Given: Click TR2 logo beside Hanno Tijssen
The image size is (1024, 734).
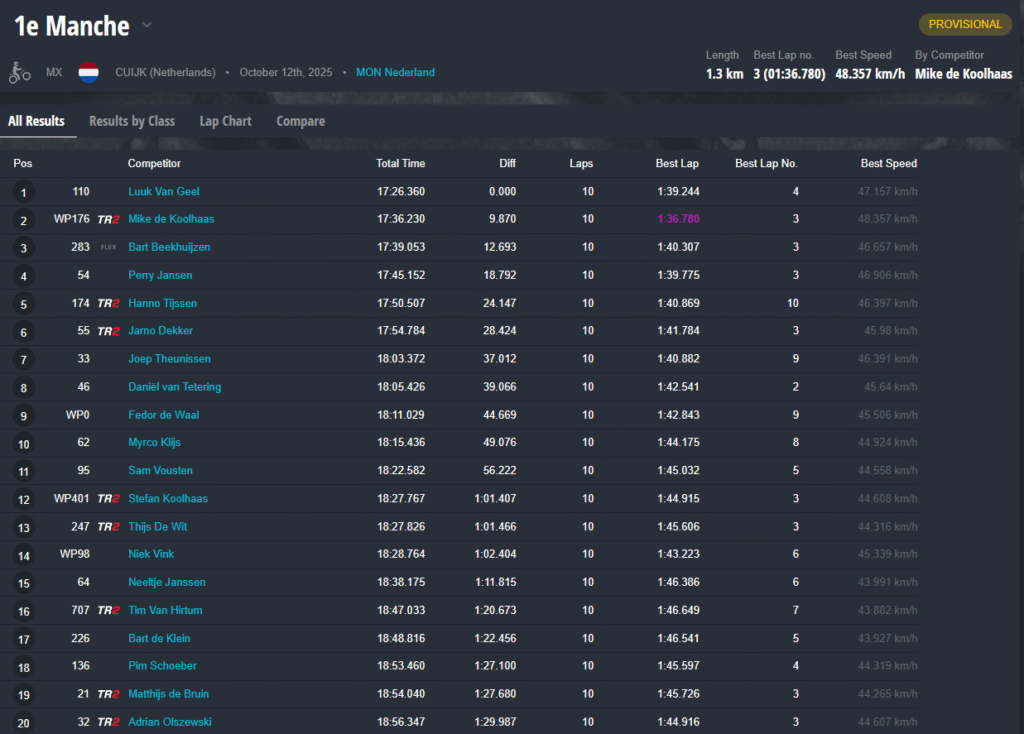Looking at the screenshot, I should click(x=108, y=303).
